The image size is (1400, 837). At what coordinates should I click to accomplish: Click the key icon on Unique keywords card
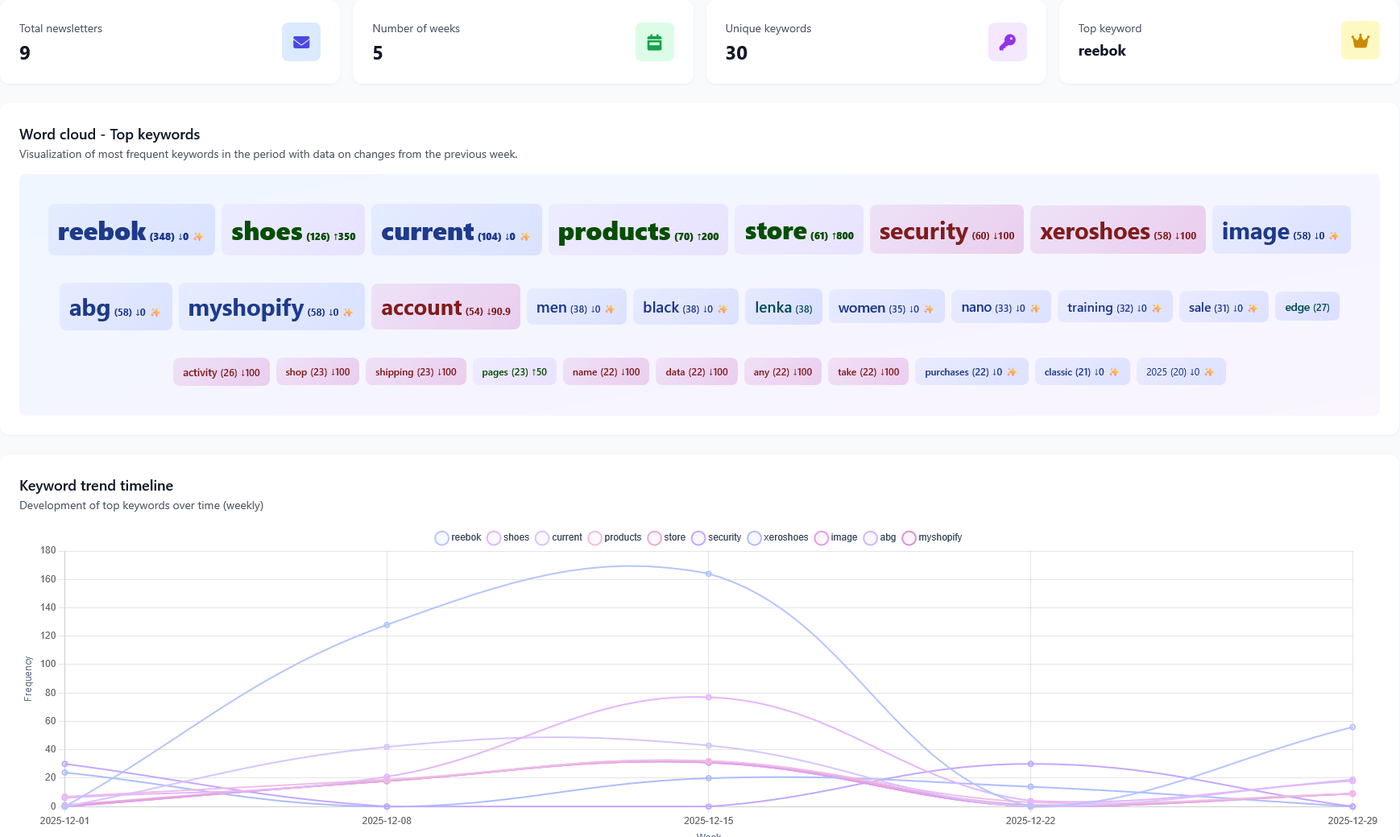tap(1007, 42)
